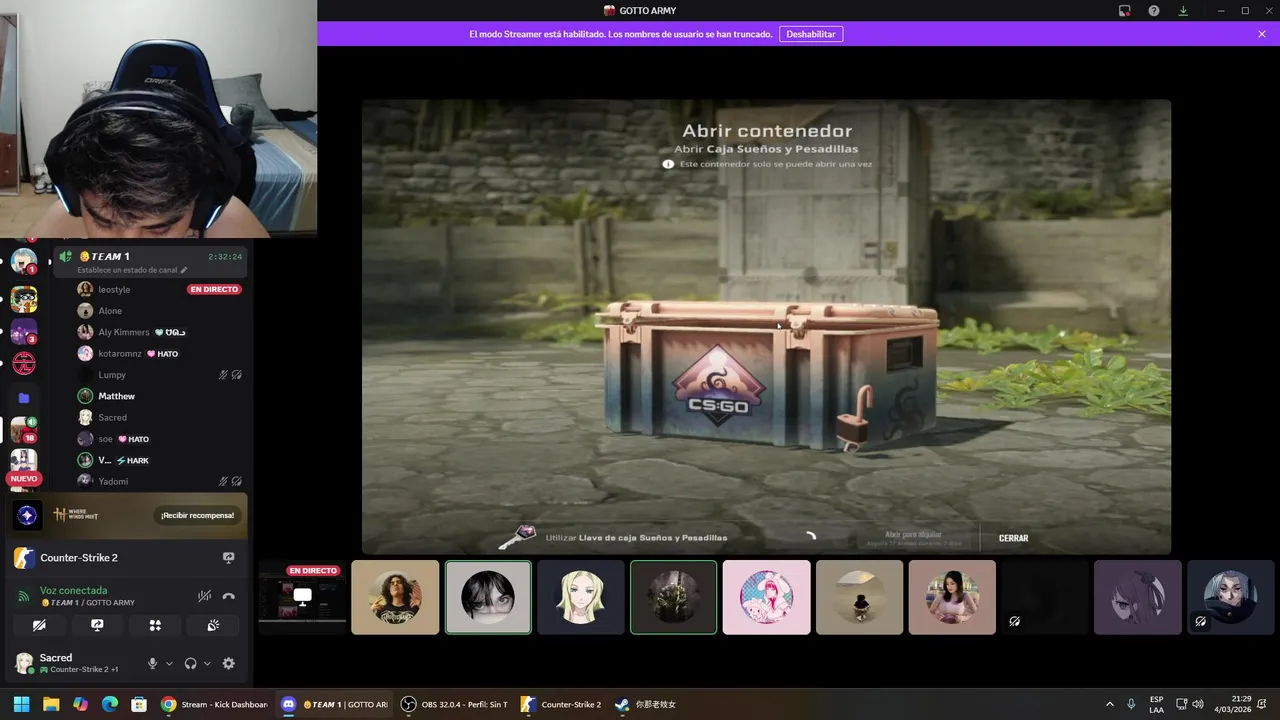This screenshot has width=1280, height=720.
Task: Open Sacred's profile avatar in user panel
Action: (x=24, y=663)
